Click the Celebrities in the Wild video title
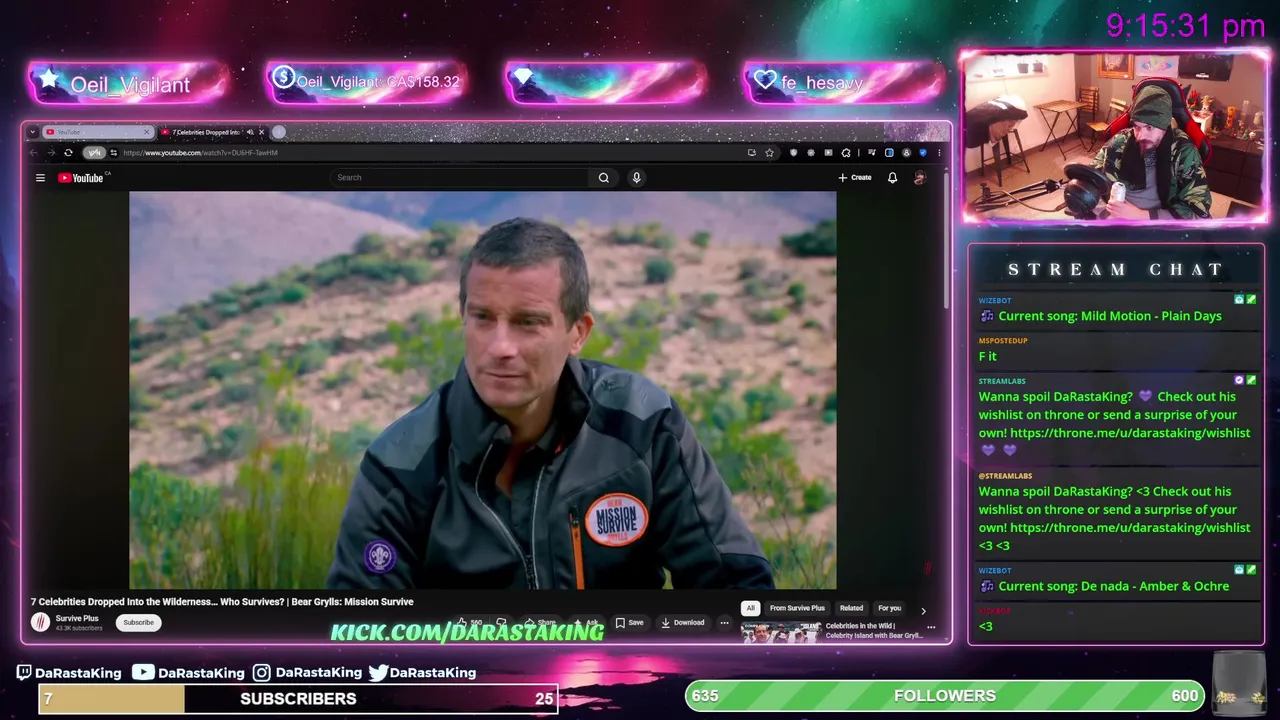The image size is (1280, 720). click(x=874, y=631)
